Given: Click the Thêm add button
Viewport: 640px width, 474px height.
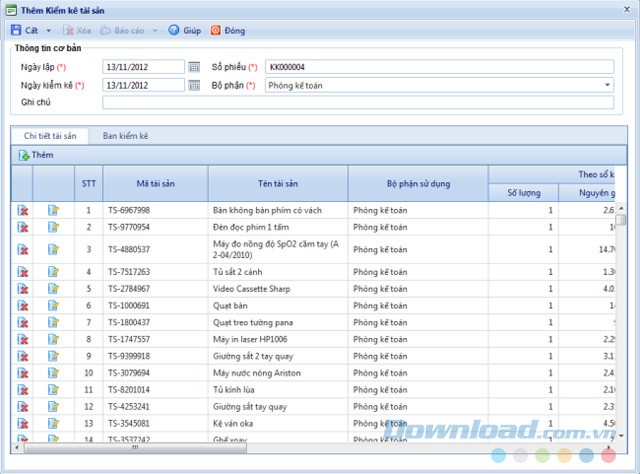Looking at the screenshot, I should [35, 155].
